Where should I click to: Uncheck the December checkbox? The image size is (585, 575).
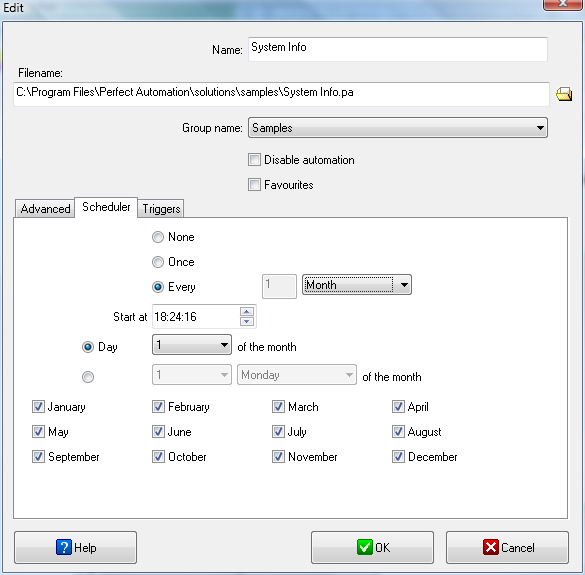(x=398, y=457)
